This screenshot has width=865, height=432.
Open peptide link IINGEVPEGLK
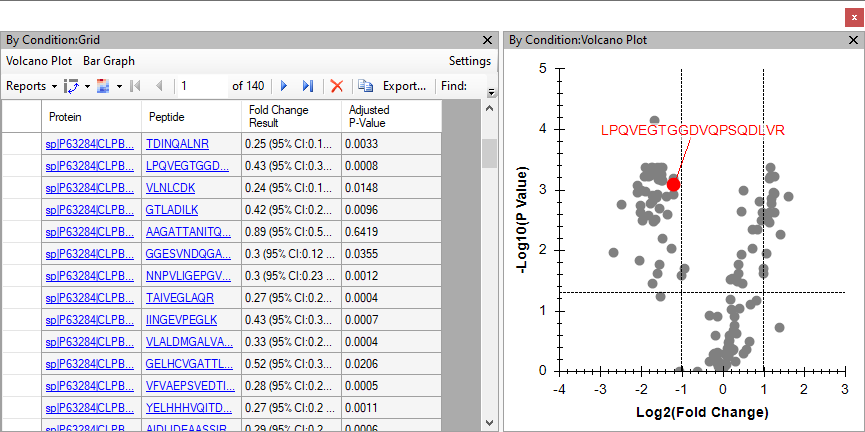(182, 320)
